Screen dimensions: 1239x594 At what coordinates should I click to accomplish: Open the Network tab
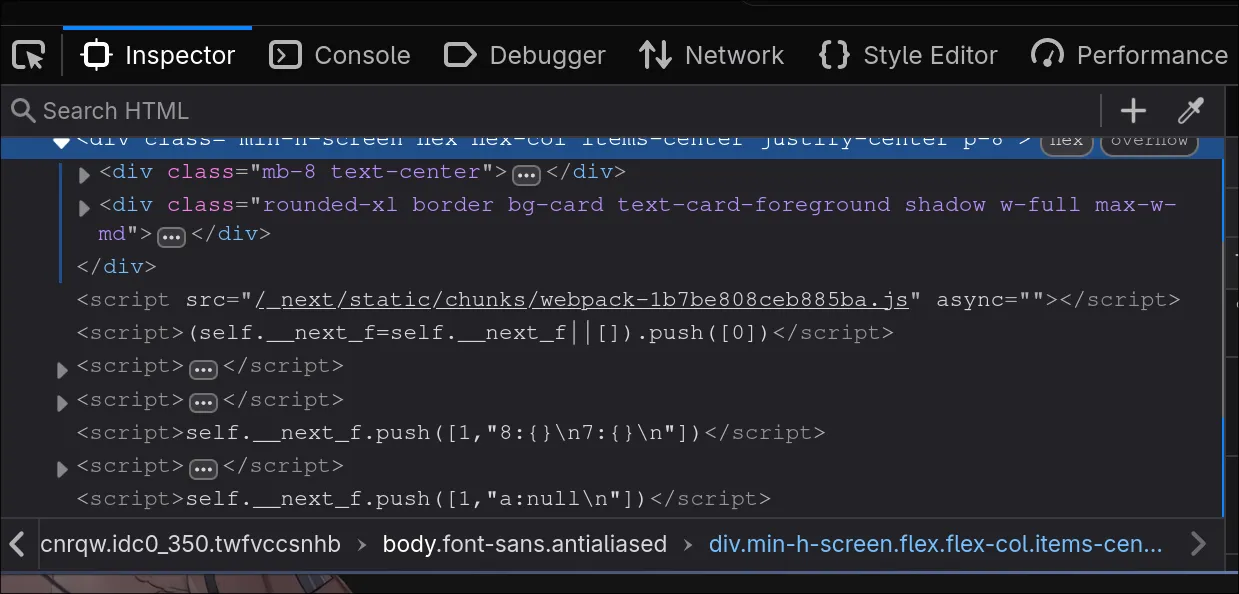pyautogui.click(x=711, y=55)
